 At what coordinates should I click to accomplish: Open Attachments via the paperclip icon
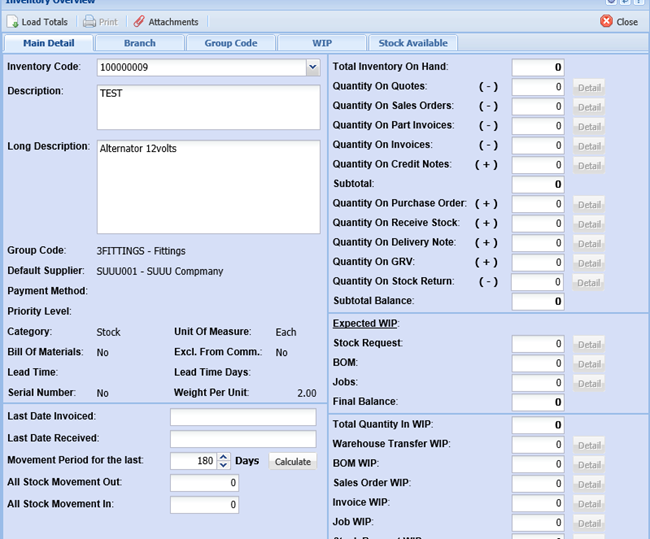[x=139, y=22]
